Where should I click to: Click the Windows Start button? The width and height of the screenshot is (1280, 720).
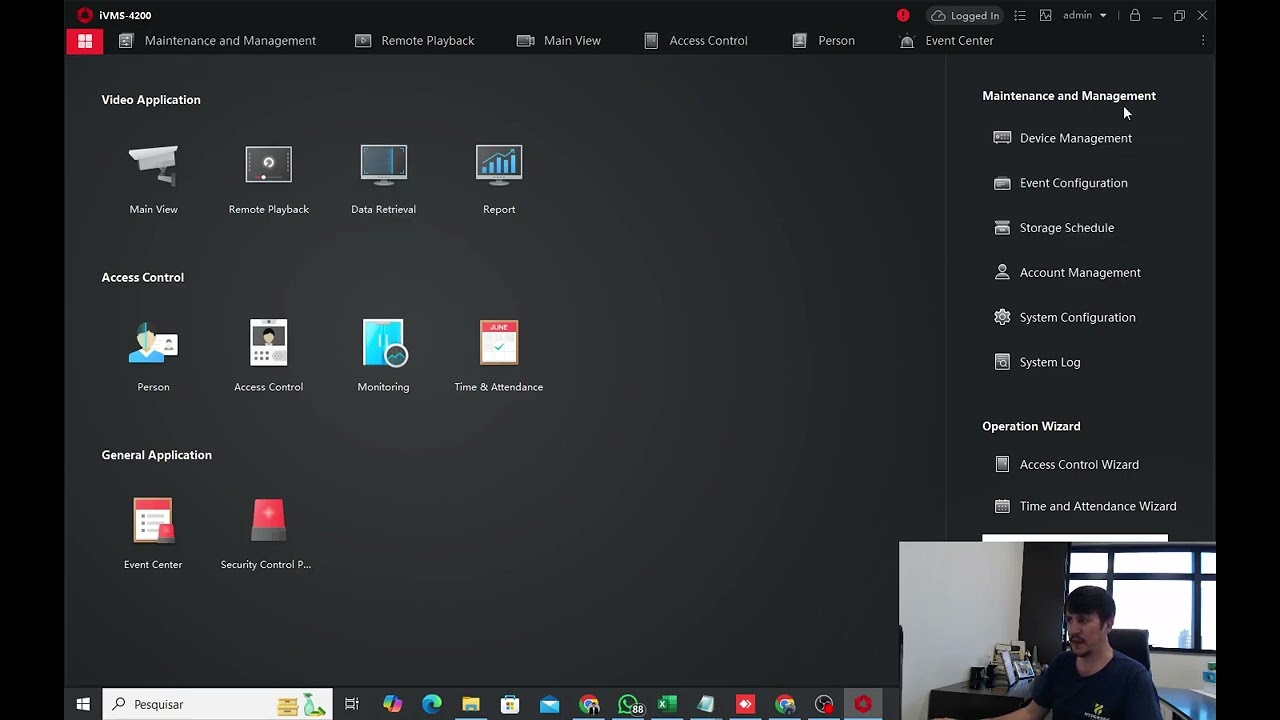83,704
